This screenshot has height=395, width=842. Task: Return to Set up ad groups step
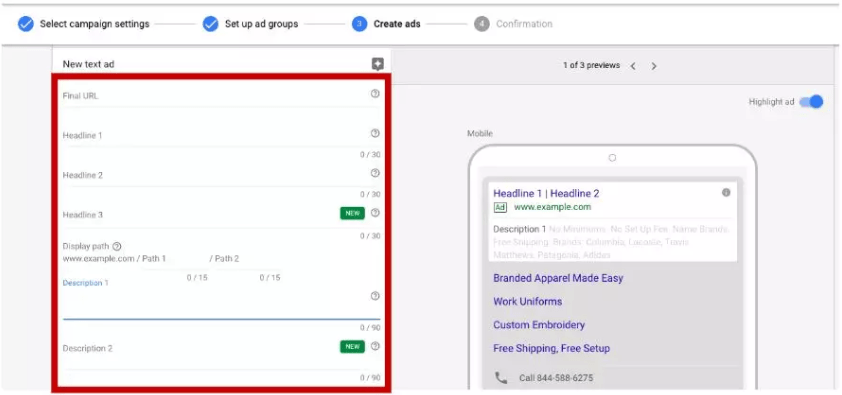pyautogui.click(x=250, y=24)
